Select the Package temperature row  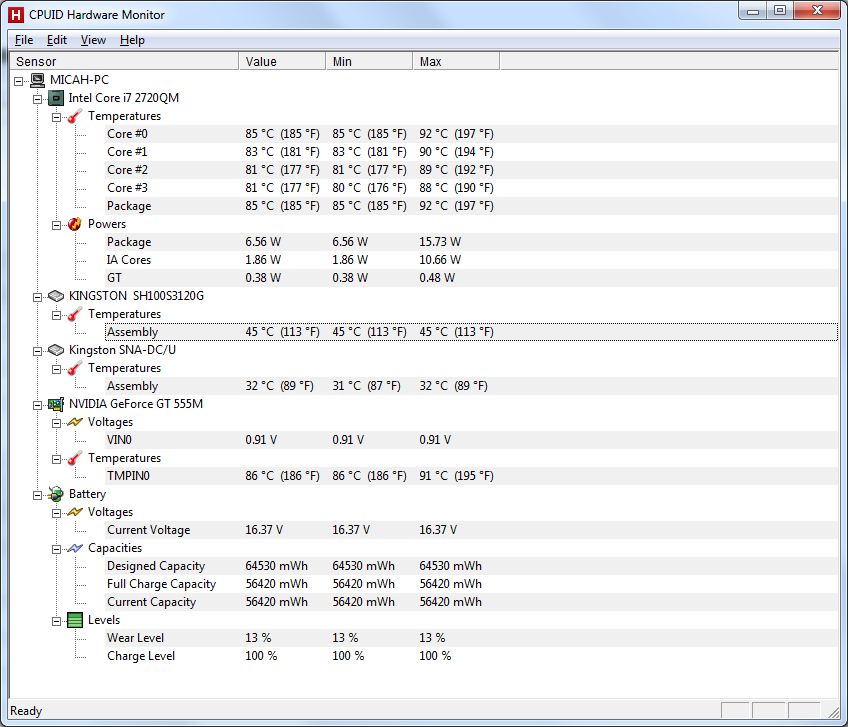[471, 206]
